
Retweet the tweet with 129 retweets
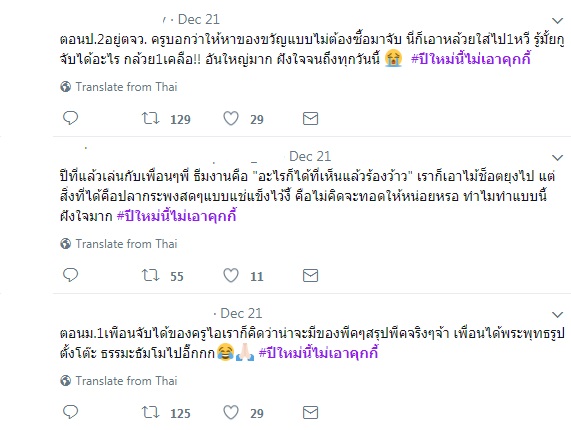click(150, 118)
